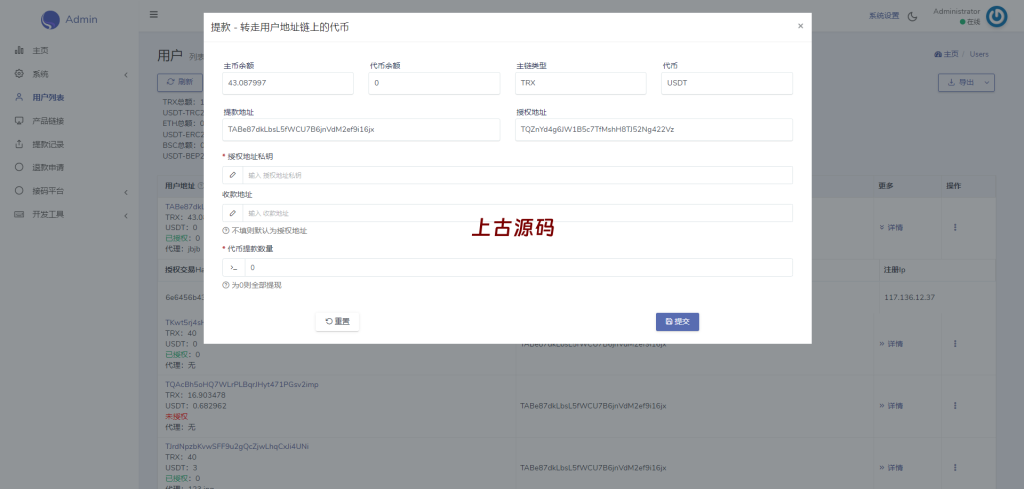The image size is (1024, 489).
Task: Open three-dot actions for first user row
Action: [x=955, y=227]
